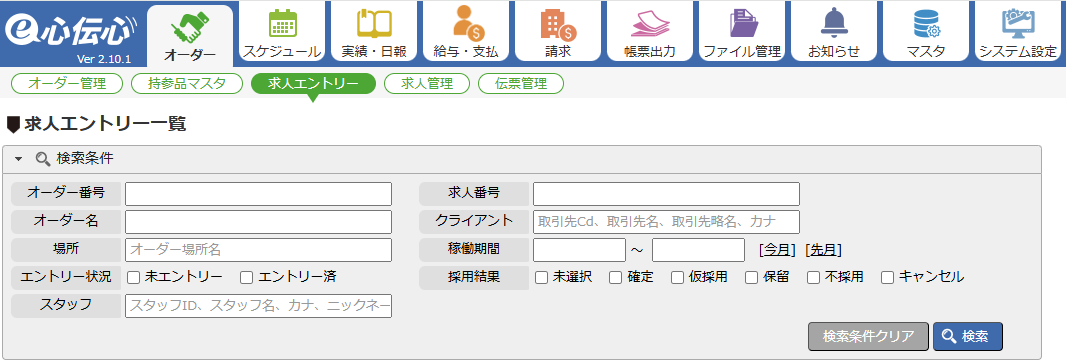Click the エントリー状況 label
The image size is (1066, 364).
(x=66, y=277)
